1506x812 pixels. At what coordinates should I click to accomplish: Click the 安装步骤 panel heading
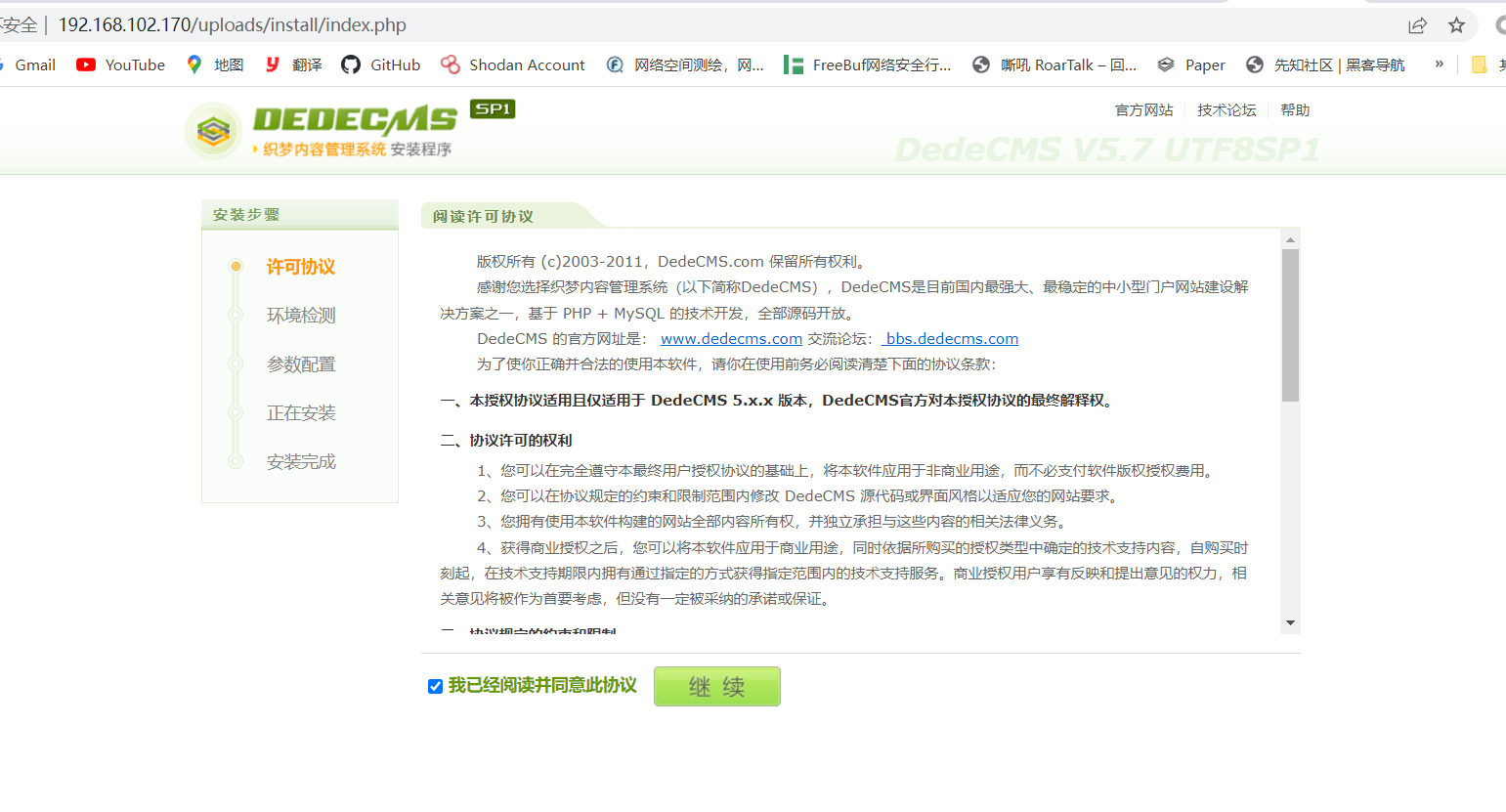(x=246, y=214)
